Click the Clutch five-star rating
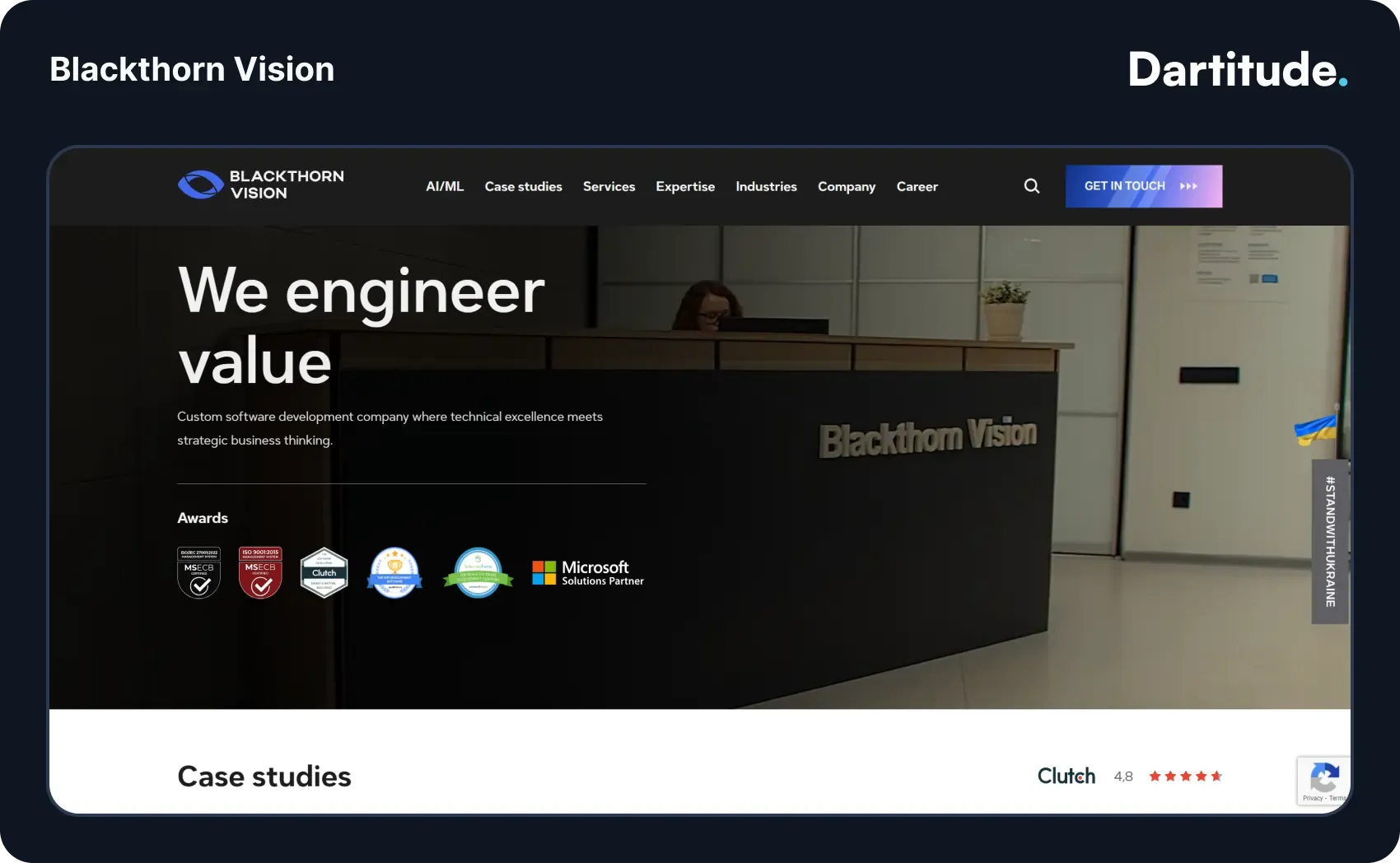This screenshot has height=863, width=1400. pyautogui.click(x=1185, y=776)
